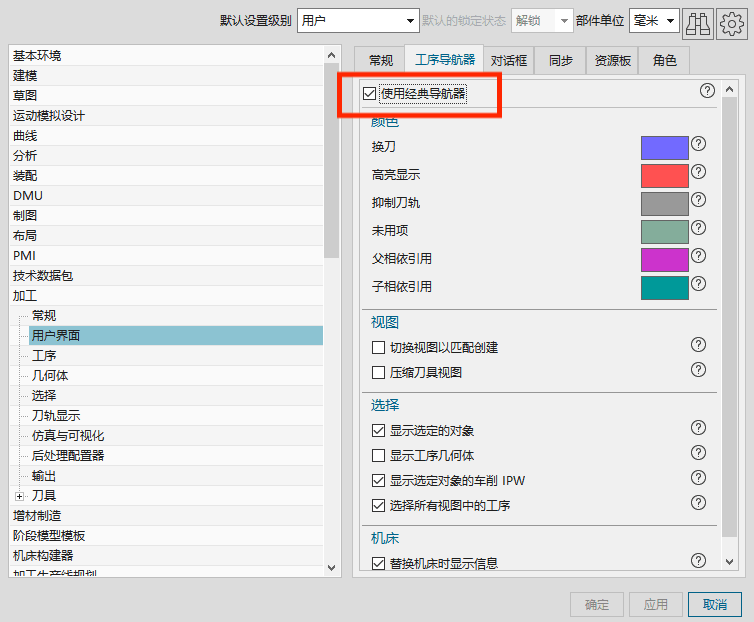Image resolution: width=754 pixels, height=622 pixels.
Task: Open 部件单位 dropdown showing 毫米
Action: tap(654, 21)
